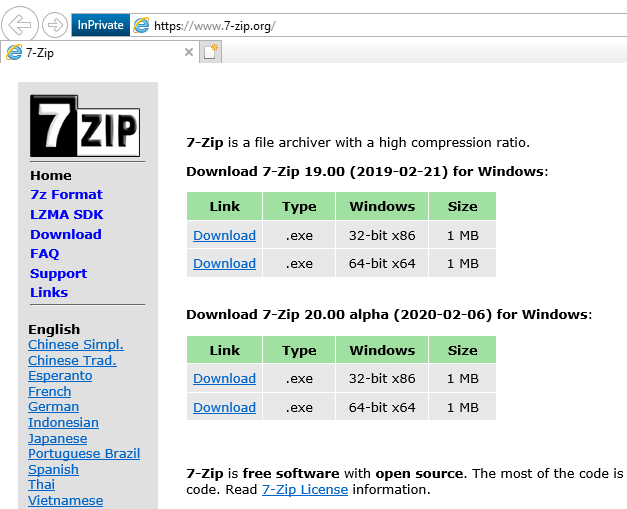Switch to Chinese Simpl. language
The image size is (627, 509).
tap(76, 344)
